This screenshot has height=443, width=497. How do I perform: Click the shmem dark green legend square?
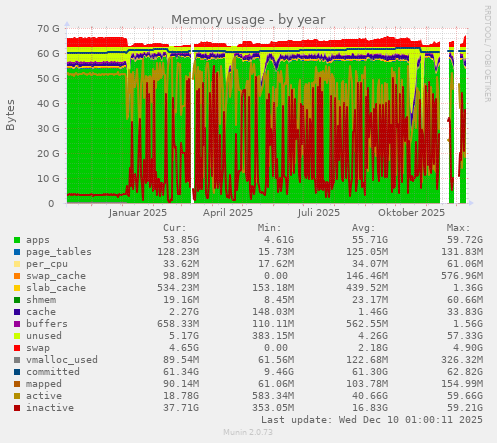tap(17, 300)
